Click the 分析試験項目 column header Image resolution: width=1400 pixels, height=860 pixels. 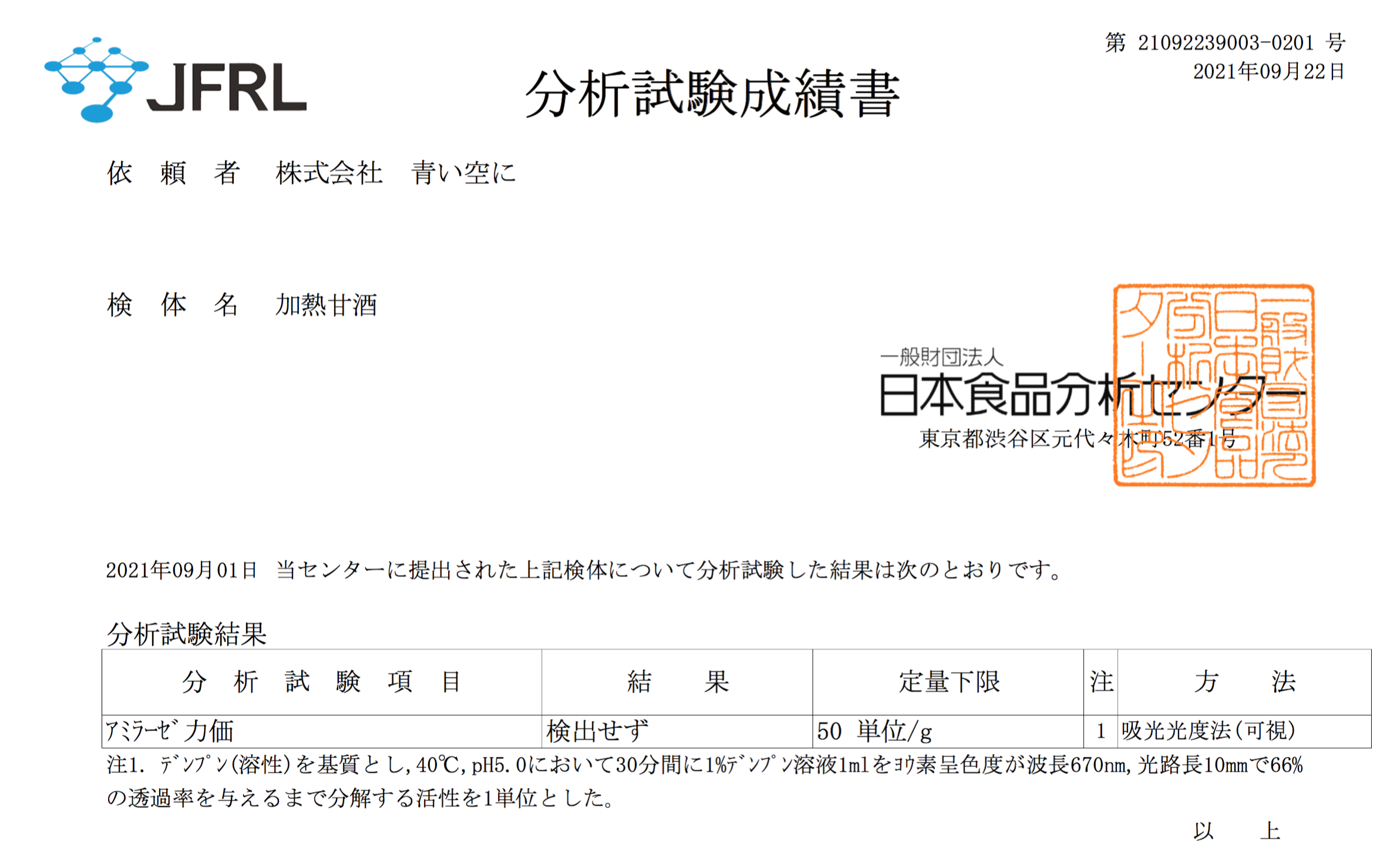[321, 682]
